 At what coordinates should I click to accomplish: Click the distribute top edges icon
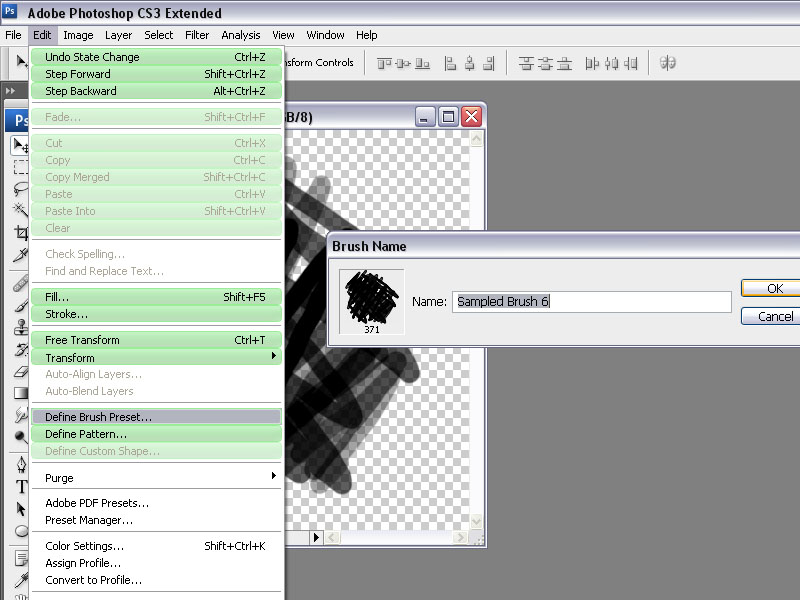[x=525, y=63]
